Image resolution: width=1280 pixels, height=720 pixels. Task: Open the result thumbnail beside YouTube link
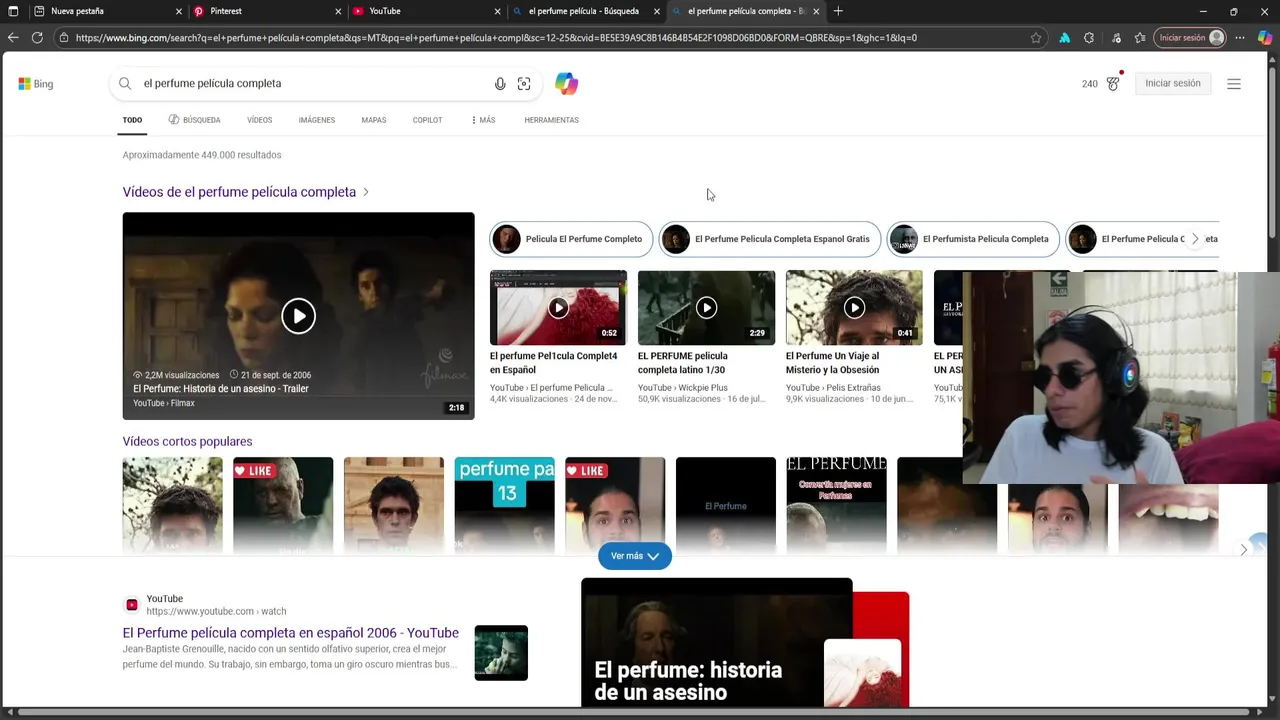point(501,653)
